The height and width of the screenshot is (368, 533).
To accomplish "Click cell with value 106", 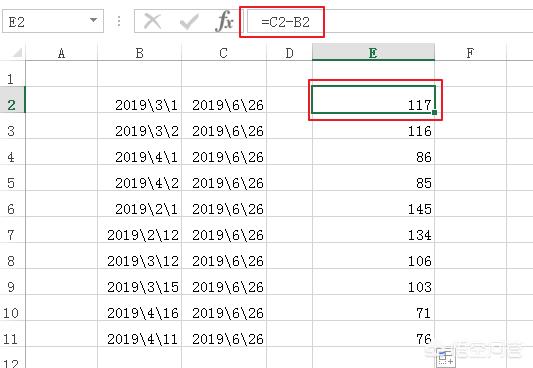I will click(373, 256).
